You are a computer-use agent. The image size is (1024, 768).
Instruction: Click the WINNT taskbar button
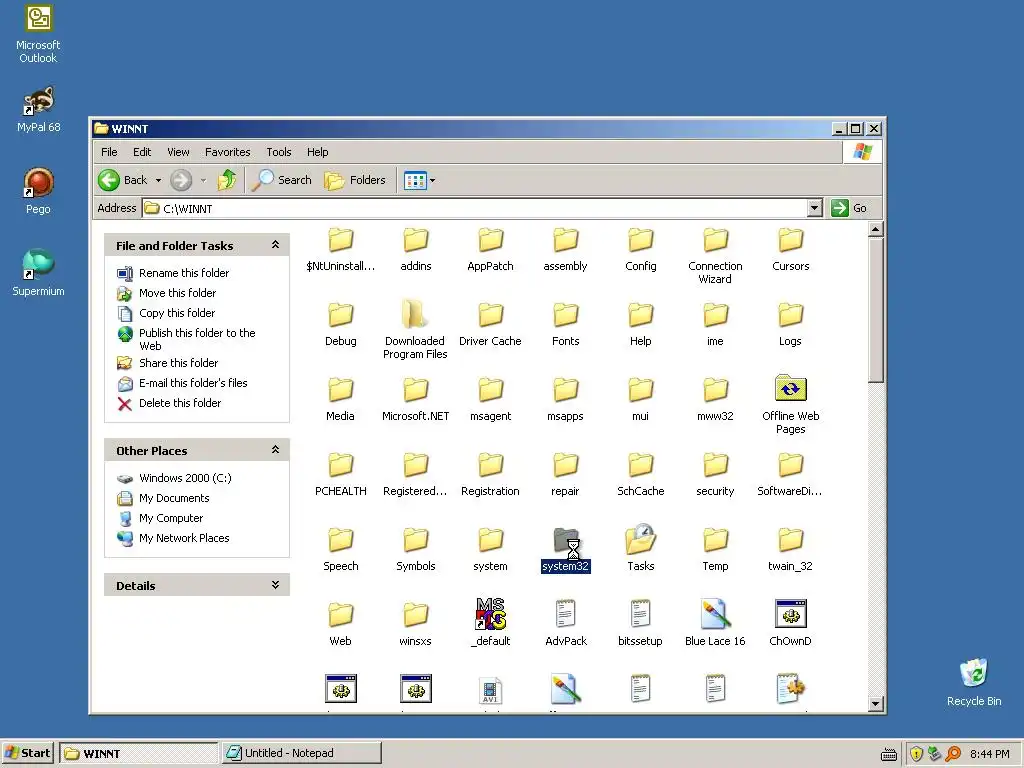pyautogui.click(x=138, y=753)
